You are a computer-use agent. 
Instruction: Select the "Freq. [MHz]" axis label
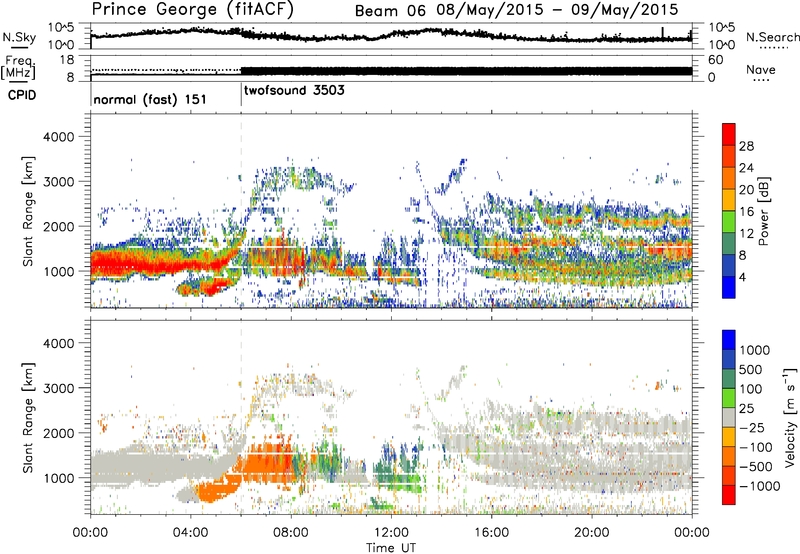19,67
